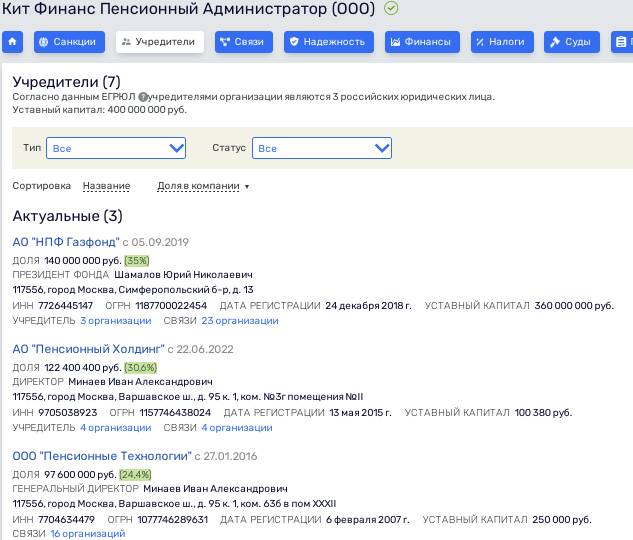Select the Учредители tab
This screenshot has width=633, height=540.
point(160,42)
